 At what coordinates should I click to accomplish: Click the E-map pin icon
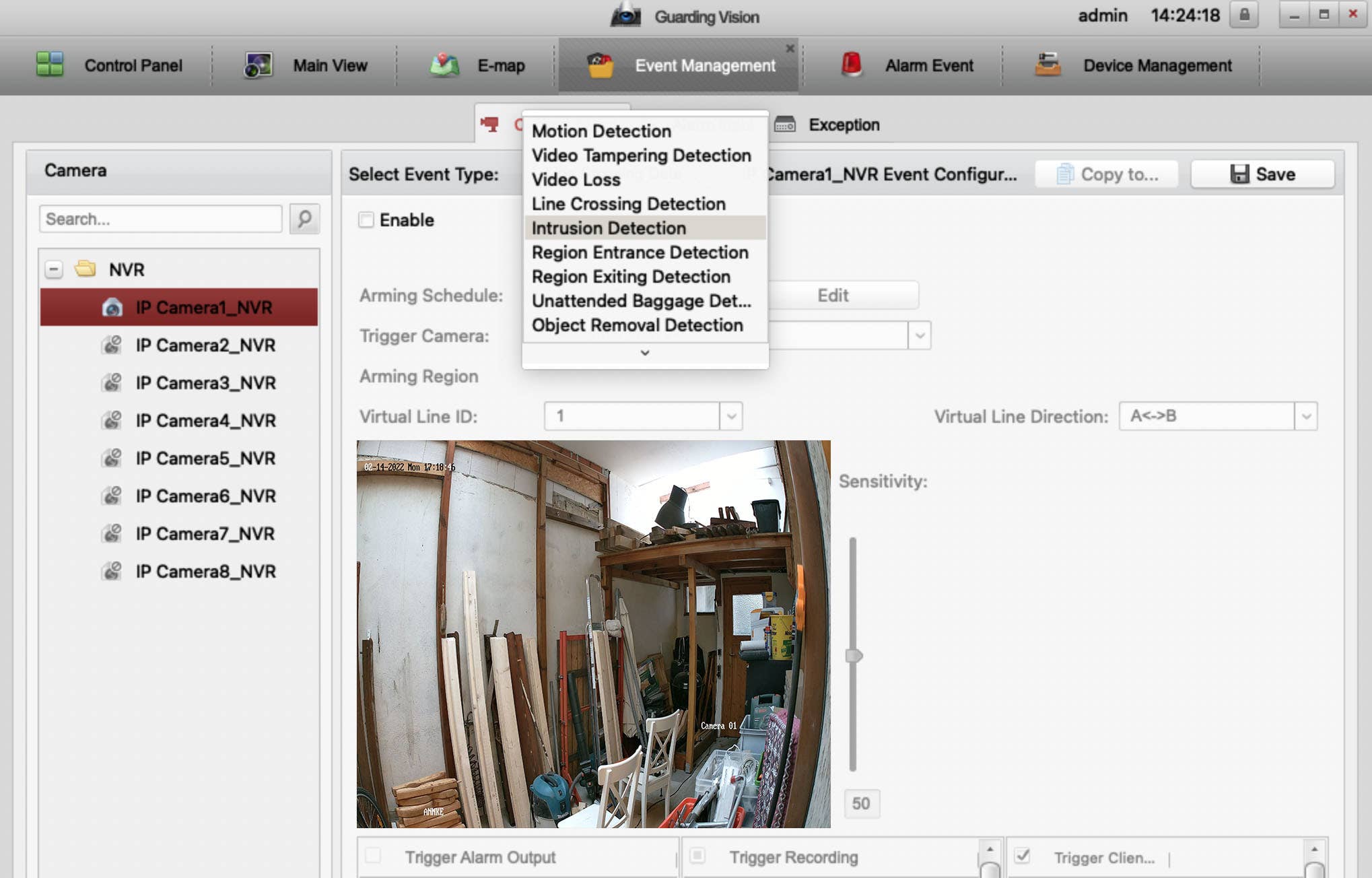444,65
